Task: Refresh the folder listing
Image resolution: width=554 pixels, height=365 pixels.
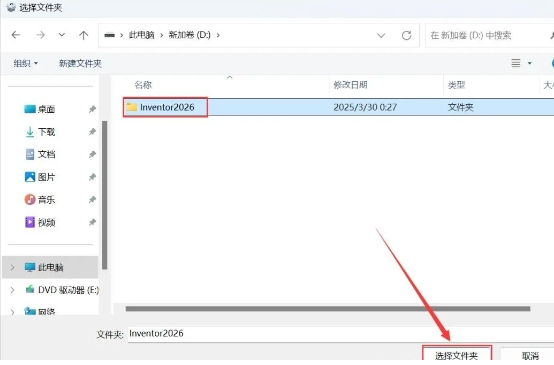Action: click(406, 35)
